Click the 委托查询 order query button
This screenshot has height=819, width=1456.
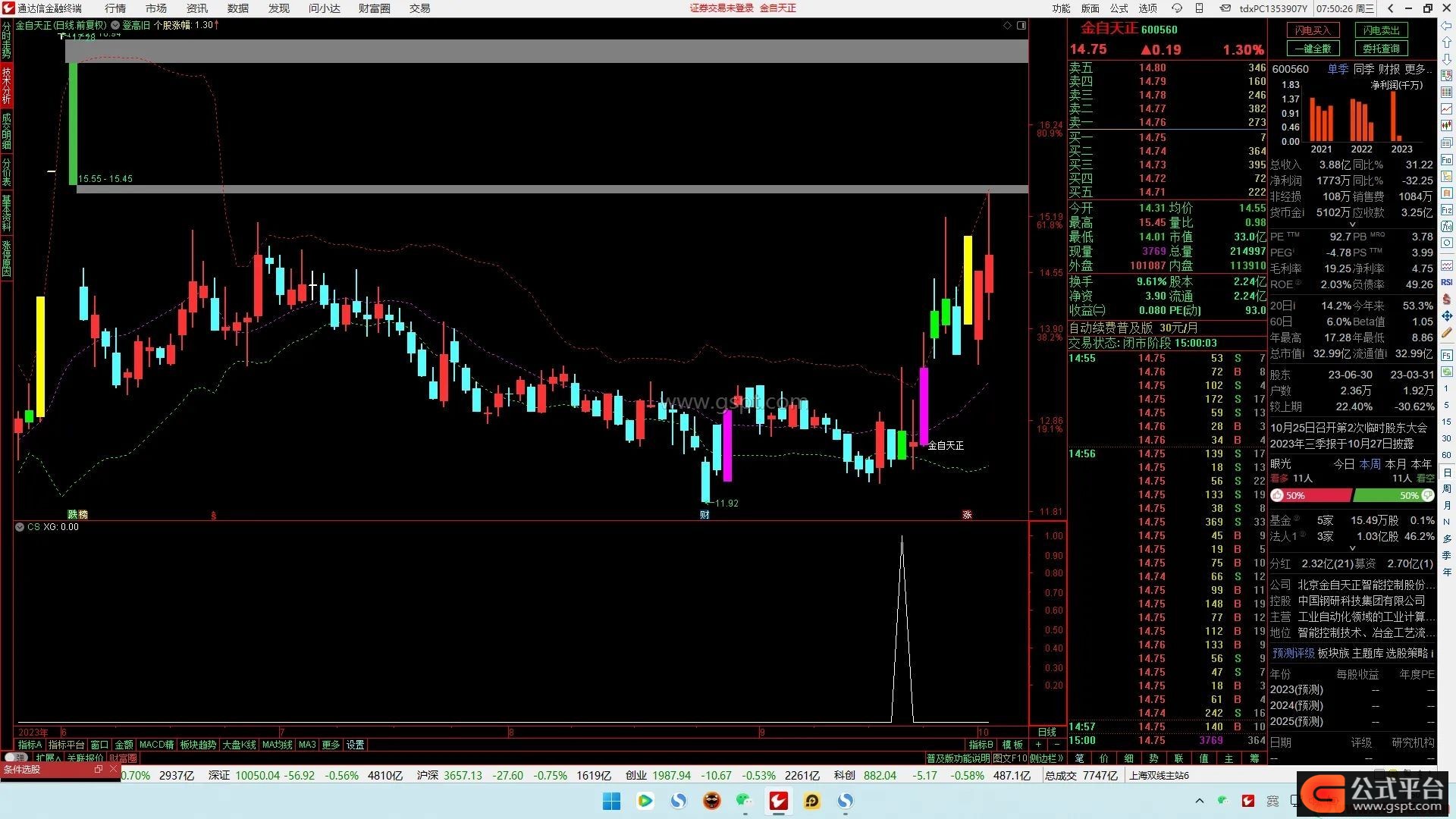[x=1382, y=49]
